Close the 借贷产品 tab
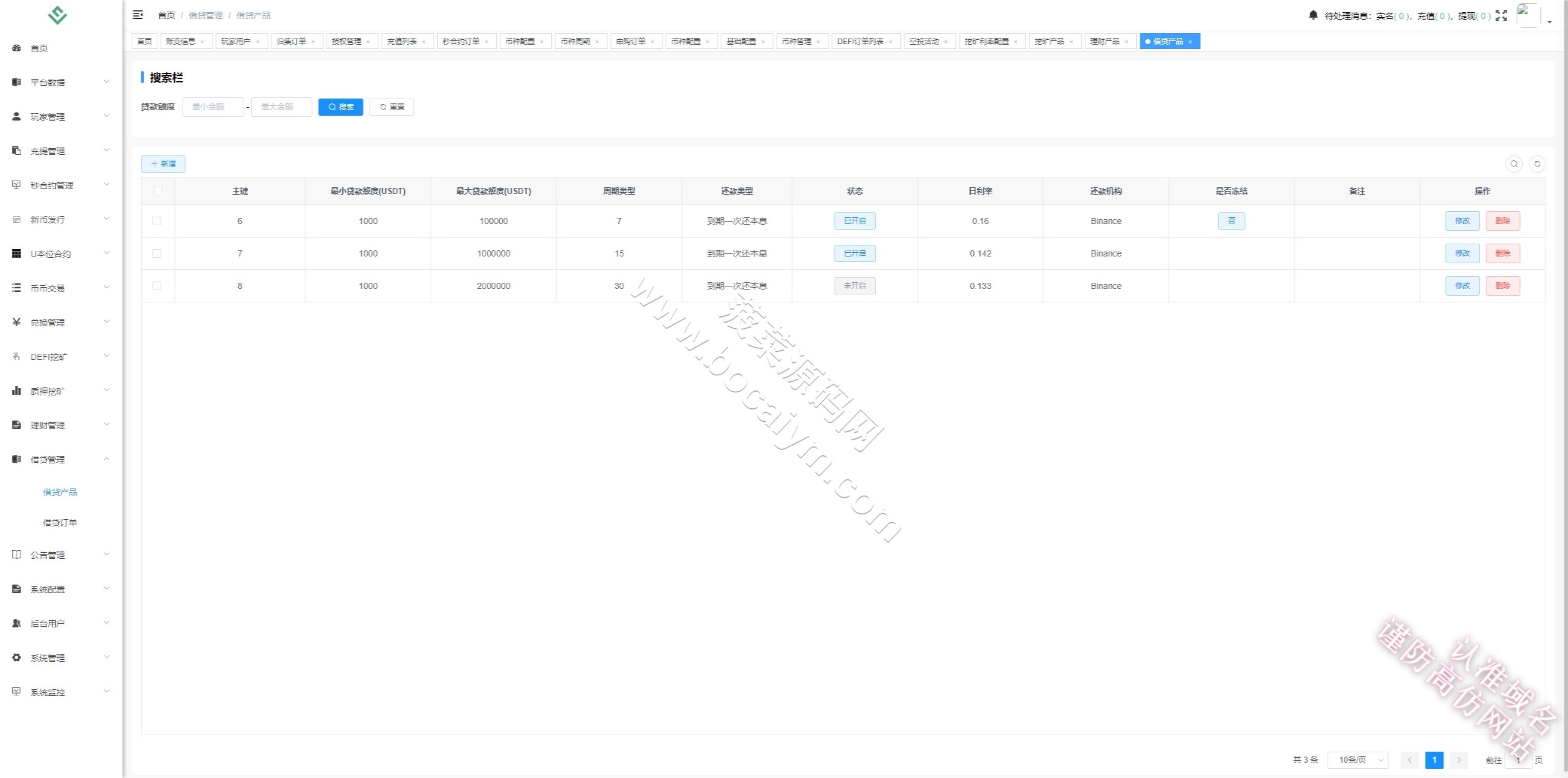 (x=1190, y=42)
